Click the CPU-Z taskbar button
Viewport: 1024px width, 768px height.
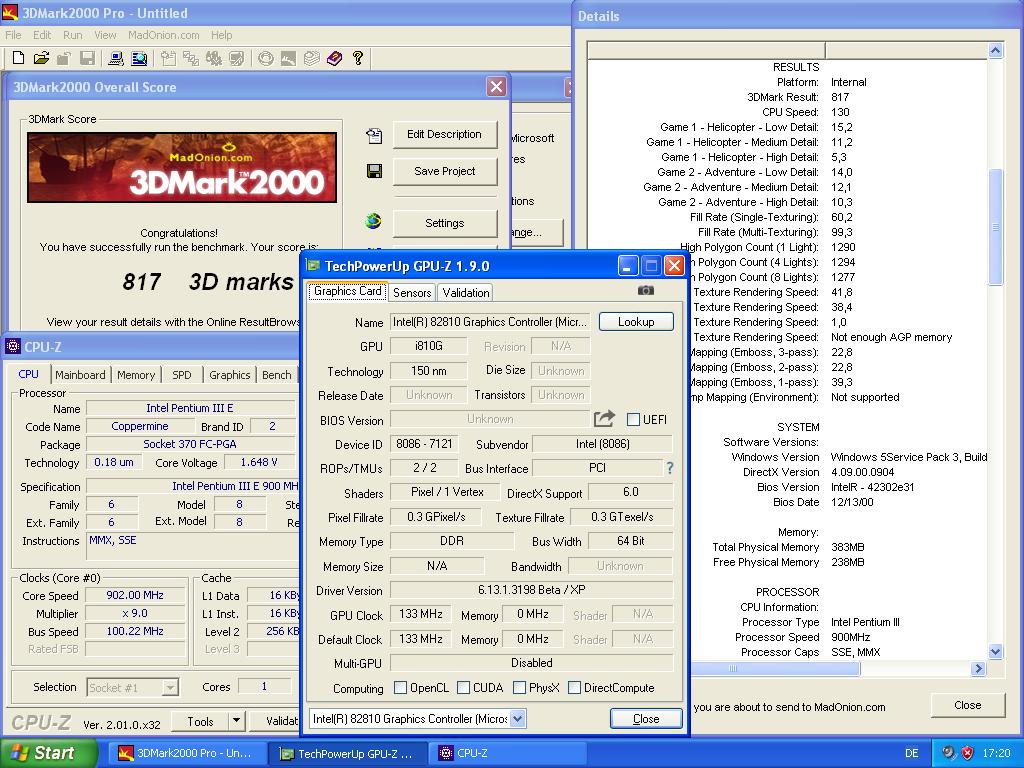509,753
